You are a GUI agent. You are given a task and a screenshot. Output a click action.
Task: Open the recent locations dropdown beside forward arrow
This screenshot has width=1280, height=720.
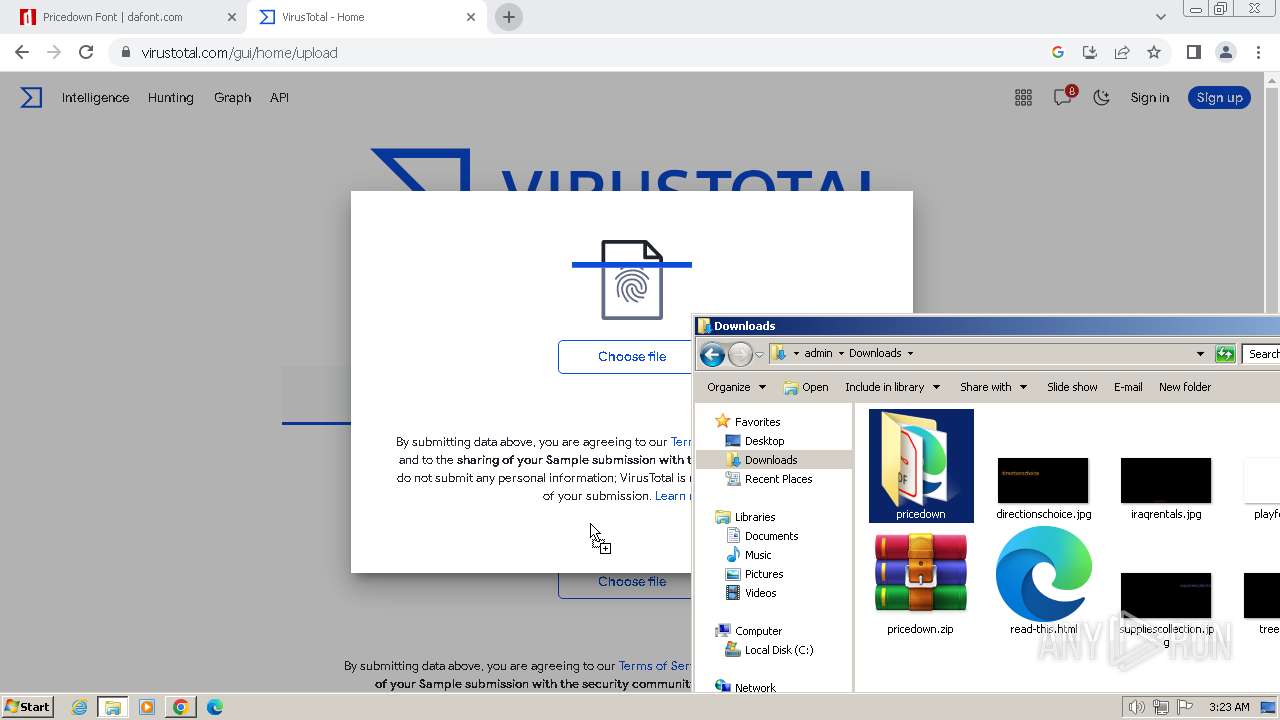click(759, 354)
